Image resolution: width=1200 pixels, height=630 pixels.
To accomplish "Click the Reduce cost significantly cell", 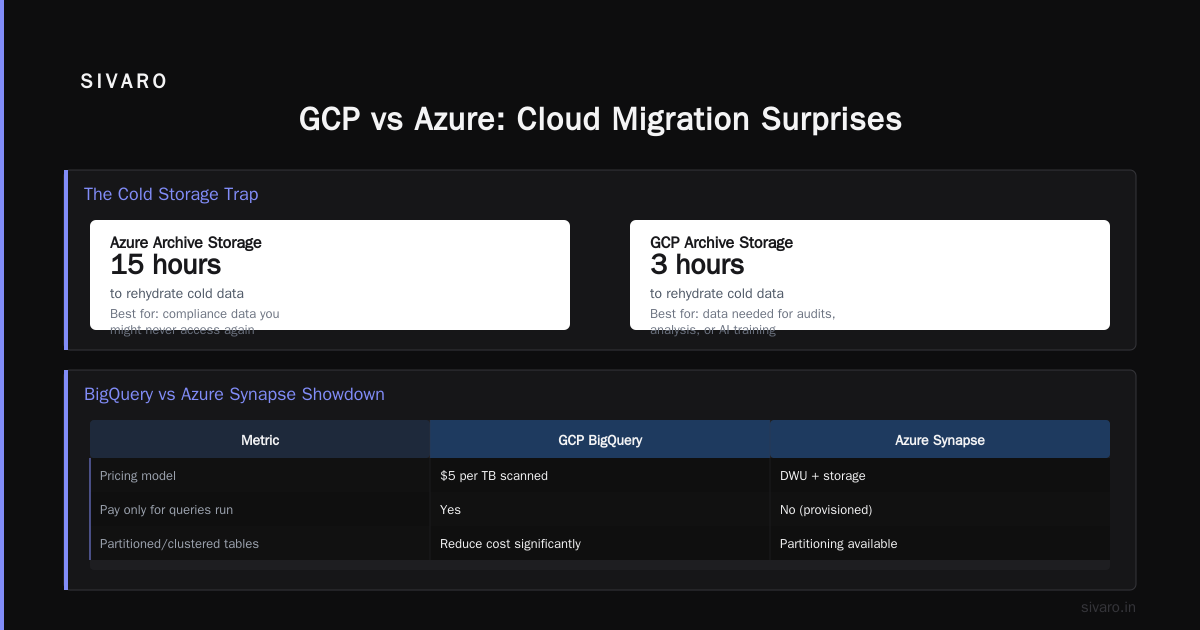I will [x=510, y=544].
